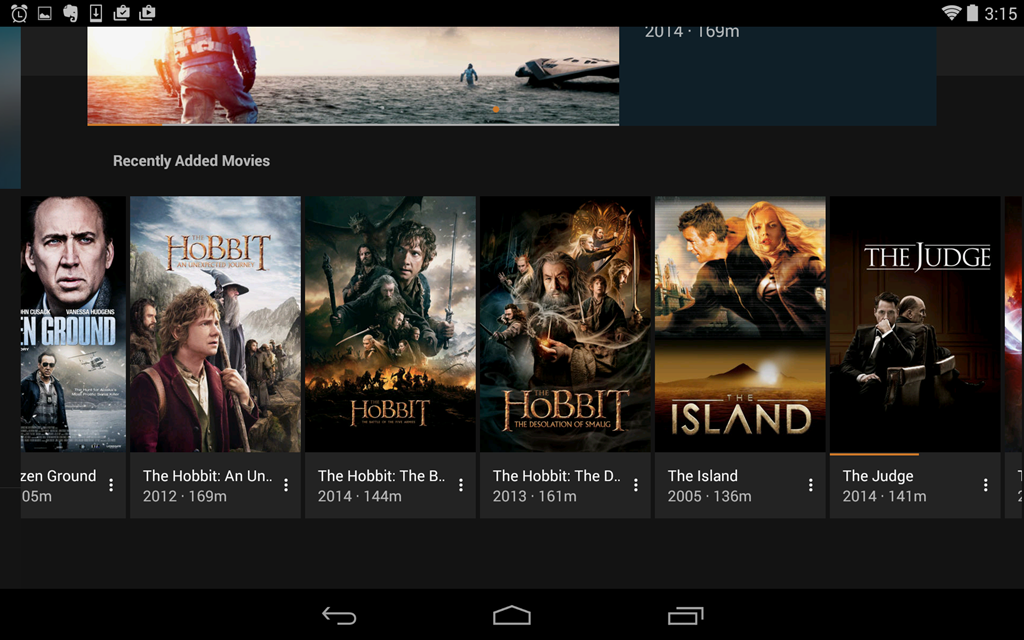
Task: Tap the Android home button
Action: point(511,615)
